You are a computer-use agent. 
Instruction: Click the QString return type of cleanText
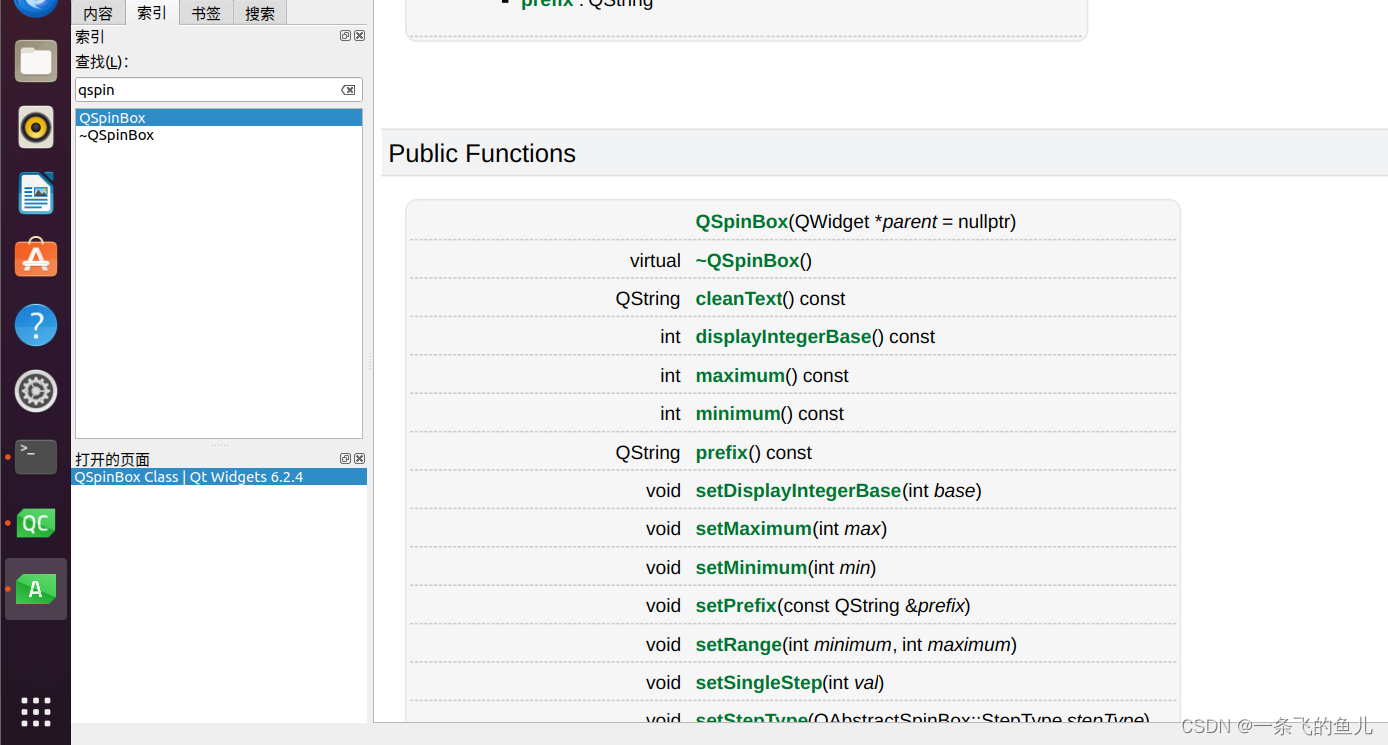point(648,299)
